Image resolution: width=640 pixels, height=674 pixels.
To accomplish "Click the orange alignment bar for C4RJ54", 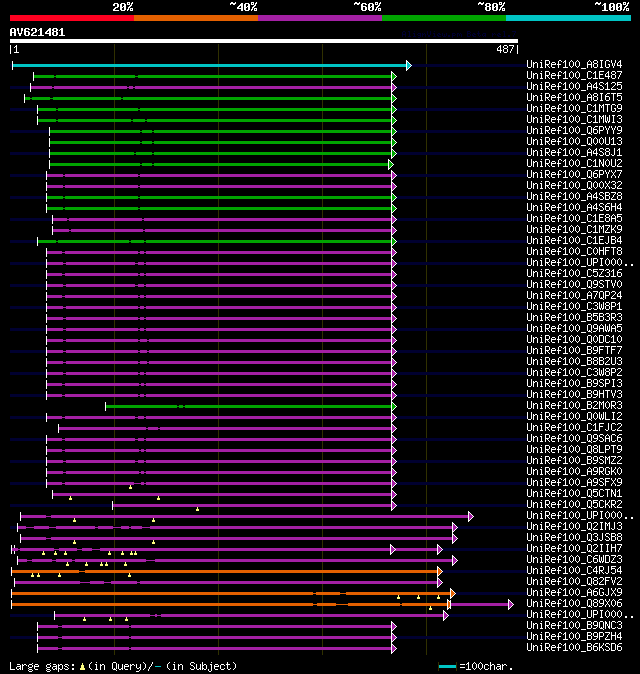I will (x=224, y=571).
